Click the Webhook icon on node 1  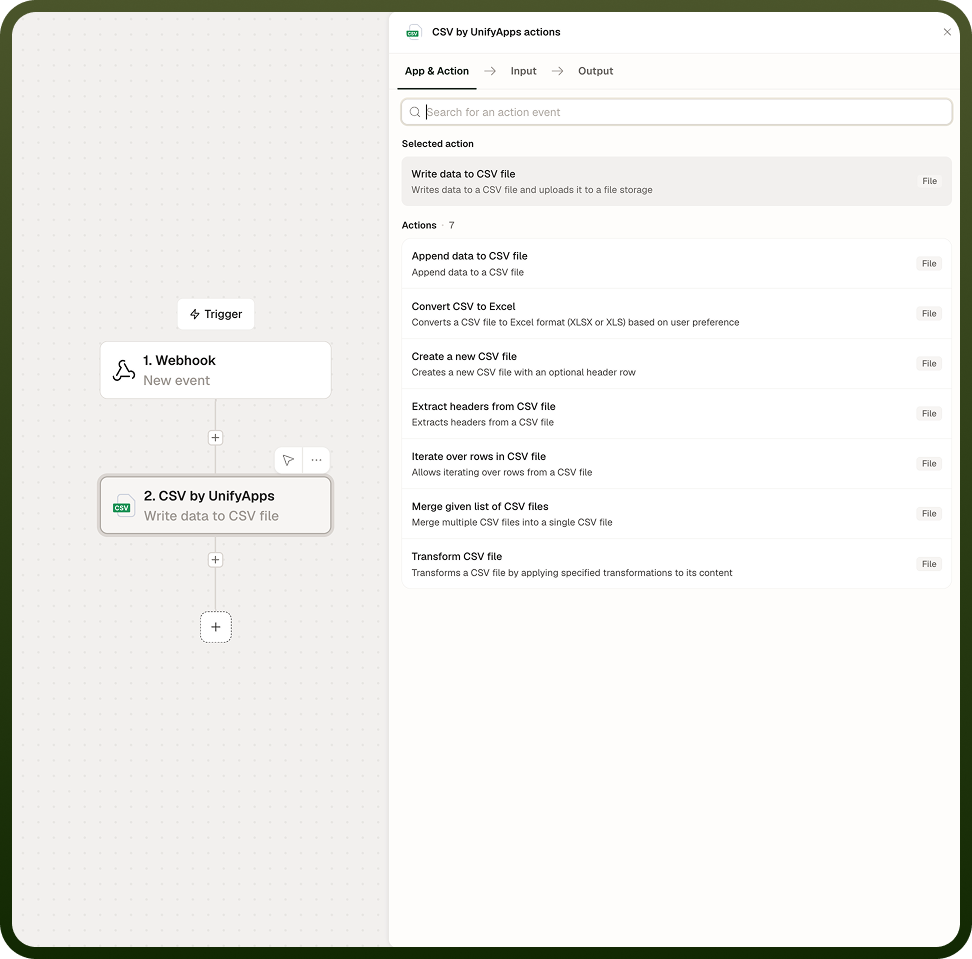click(124, 370)
